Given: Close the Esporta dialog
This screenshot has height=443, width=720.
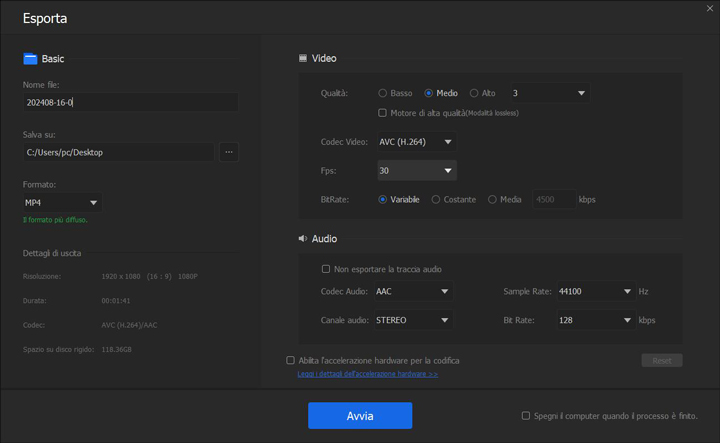Looking at the screenshot, I should tap(709, 8).
